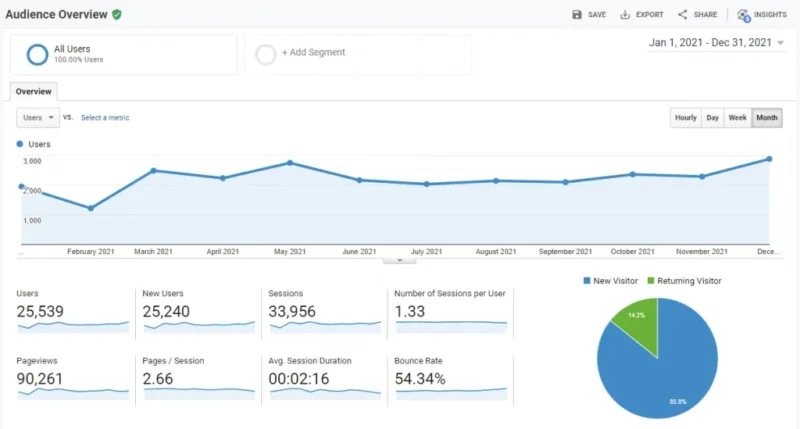Open the Users metric dropdown

[38, 118]
